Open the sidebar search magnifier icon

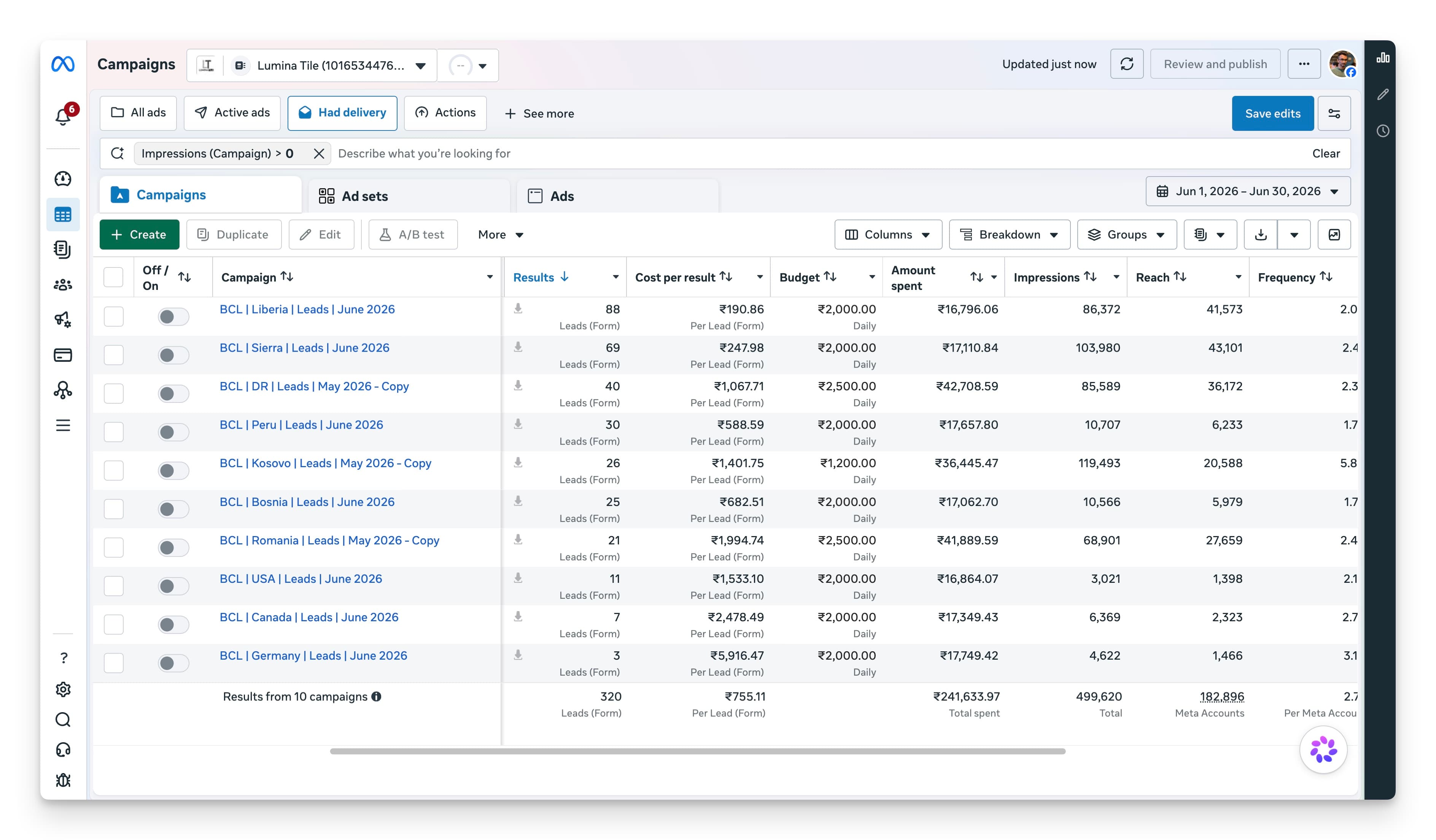(63, 720)
